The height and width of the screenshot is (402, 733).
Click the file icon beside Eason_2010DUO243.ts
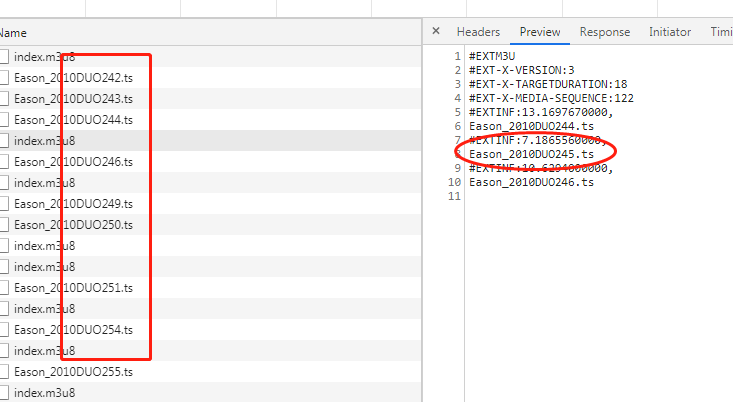point(4,99)
